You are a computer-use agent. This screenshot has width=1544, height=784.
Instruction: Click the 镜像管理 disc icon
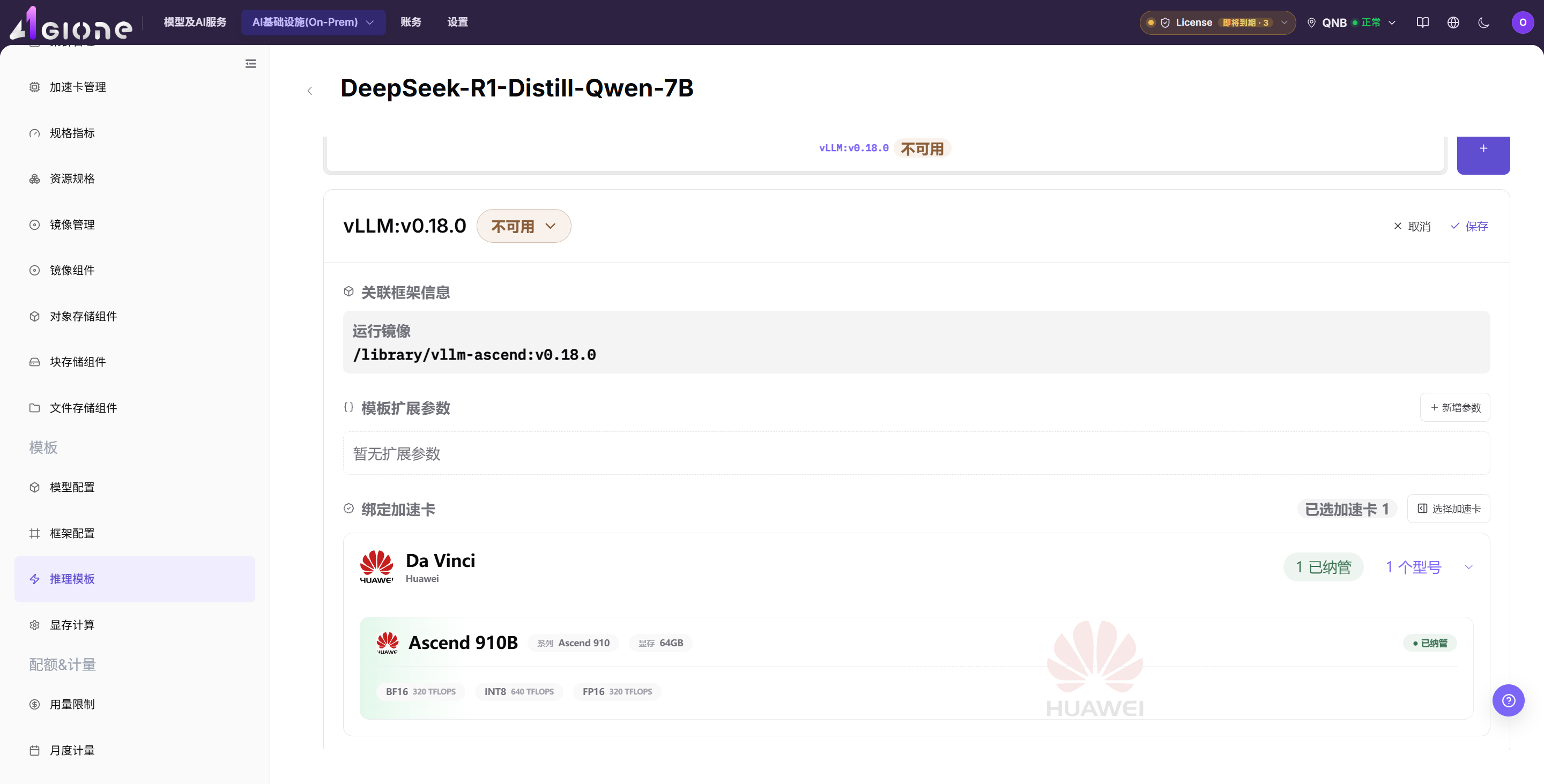(35, 225)
